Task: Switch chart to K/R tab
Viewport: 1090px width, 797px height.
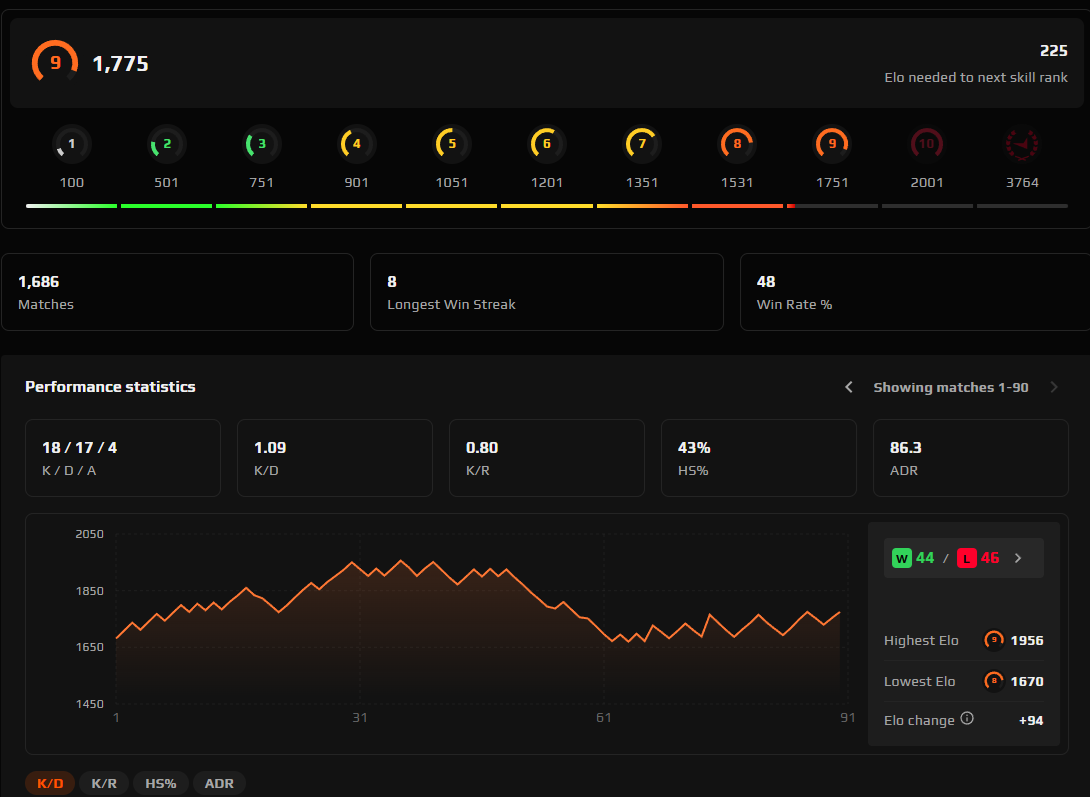Action: 104,783
